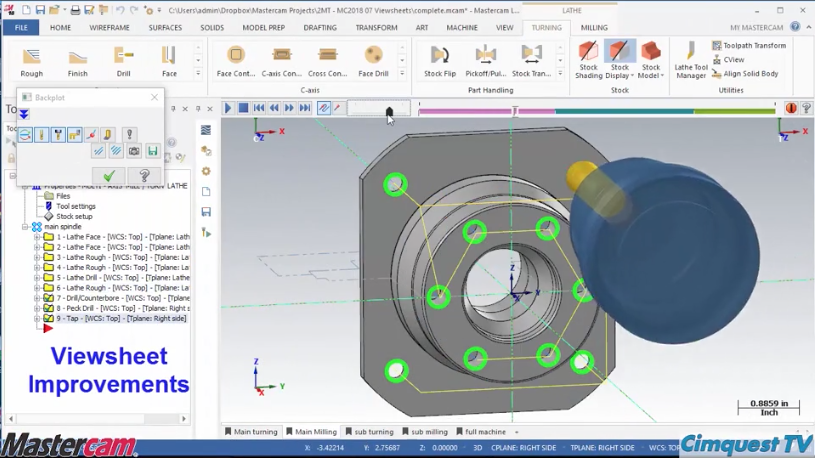Expand operation 8 - Peck Drill
Viewport: 816px width, 459px height.
[37, 308]
